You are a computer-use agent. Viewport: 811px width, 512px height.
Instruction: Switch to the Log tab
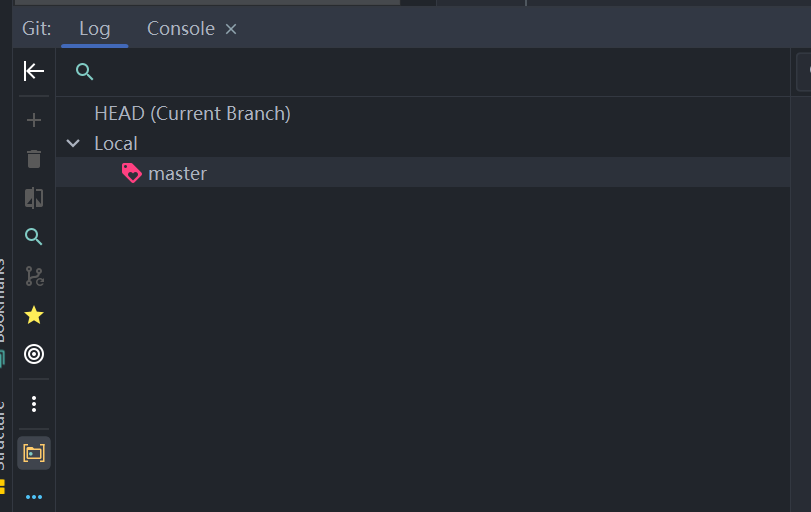(95, 28)
